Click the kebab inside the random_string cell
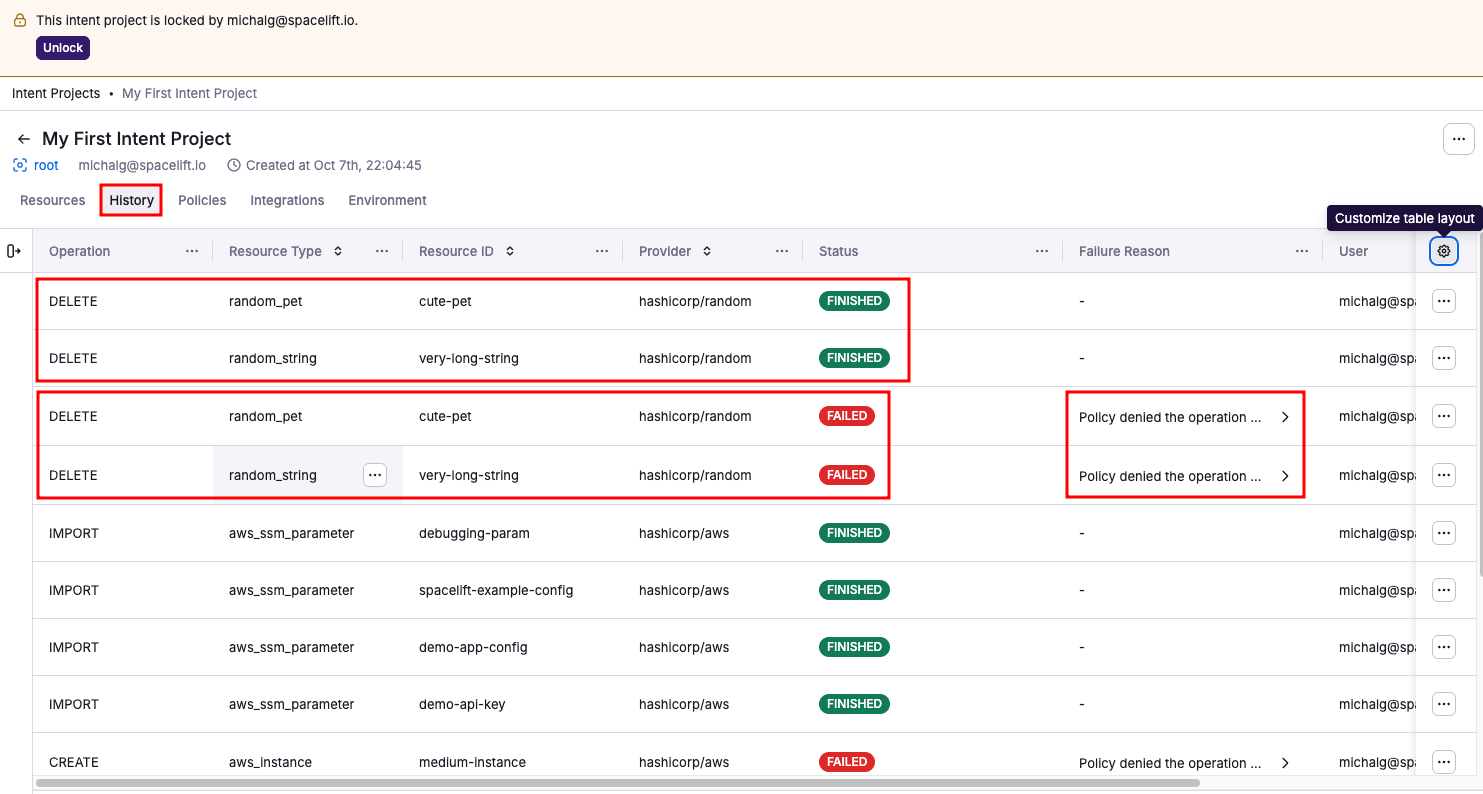 375,474
